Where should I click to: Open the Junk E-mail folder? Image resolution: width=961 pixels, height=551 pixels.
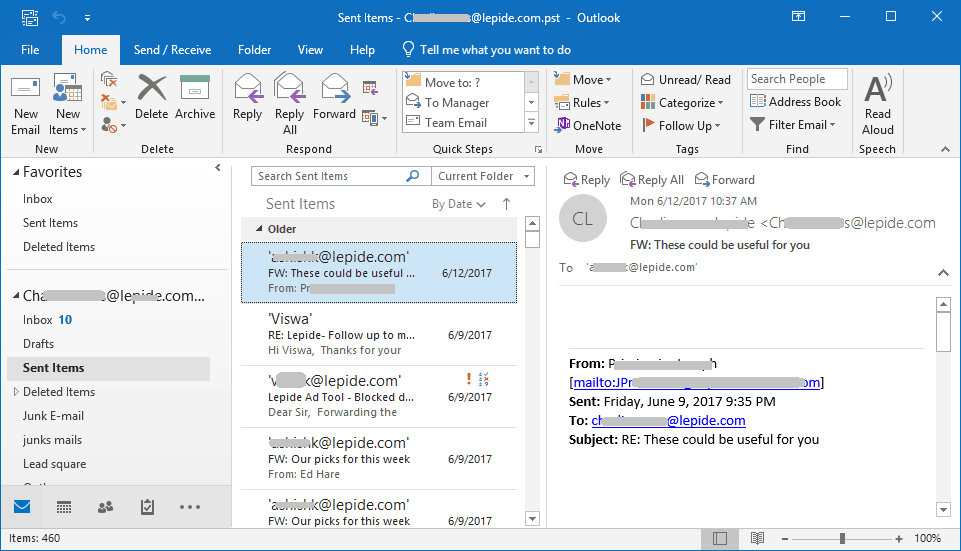point(53,416)
